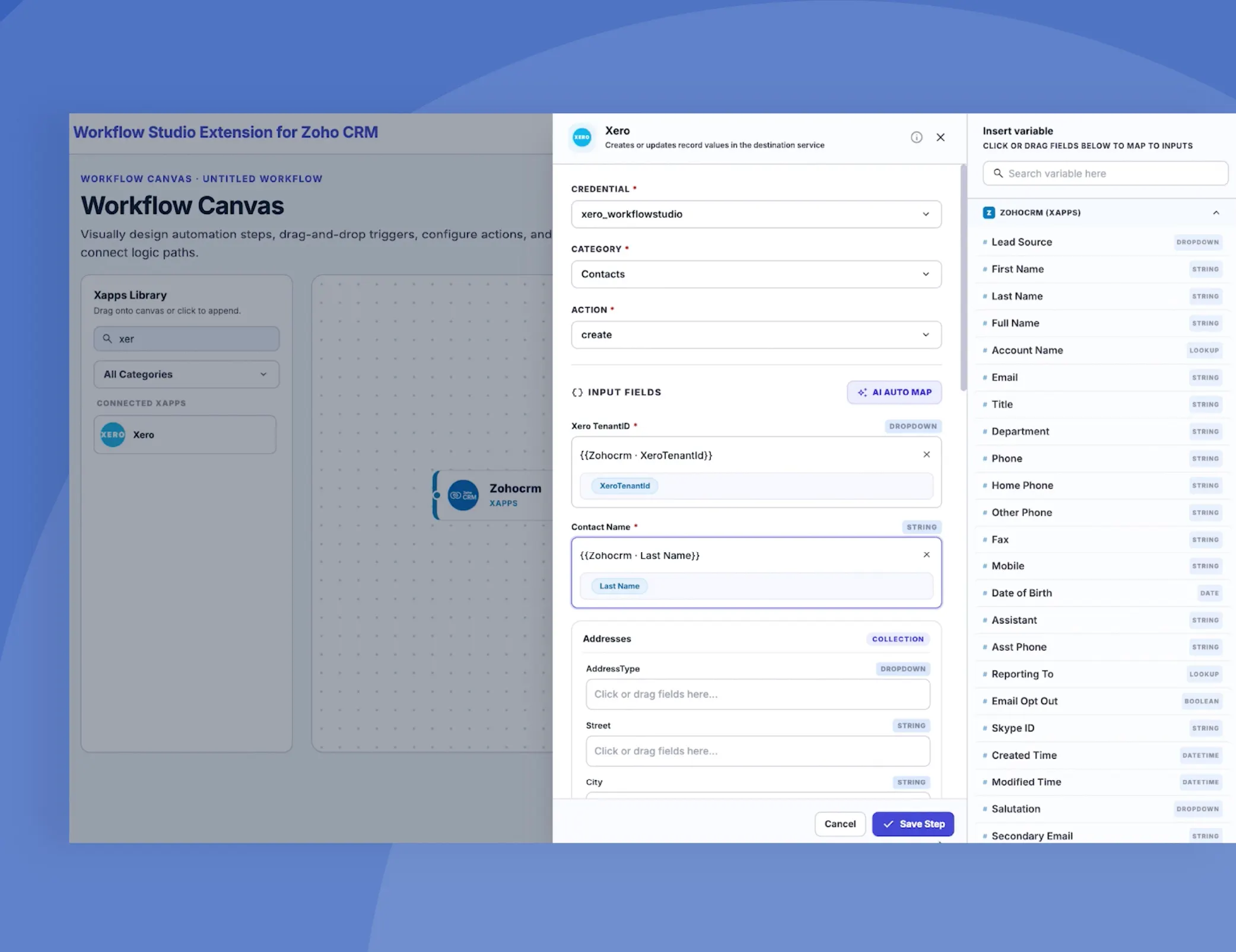Image resolution: width=1236 pixels, height=952 pixels.
Task: Insert the Modified Time variable
Action: click(1102, 782)
